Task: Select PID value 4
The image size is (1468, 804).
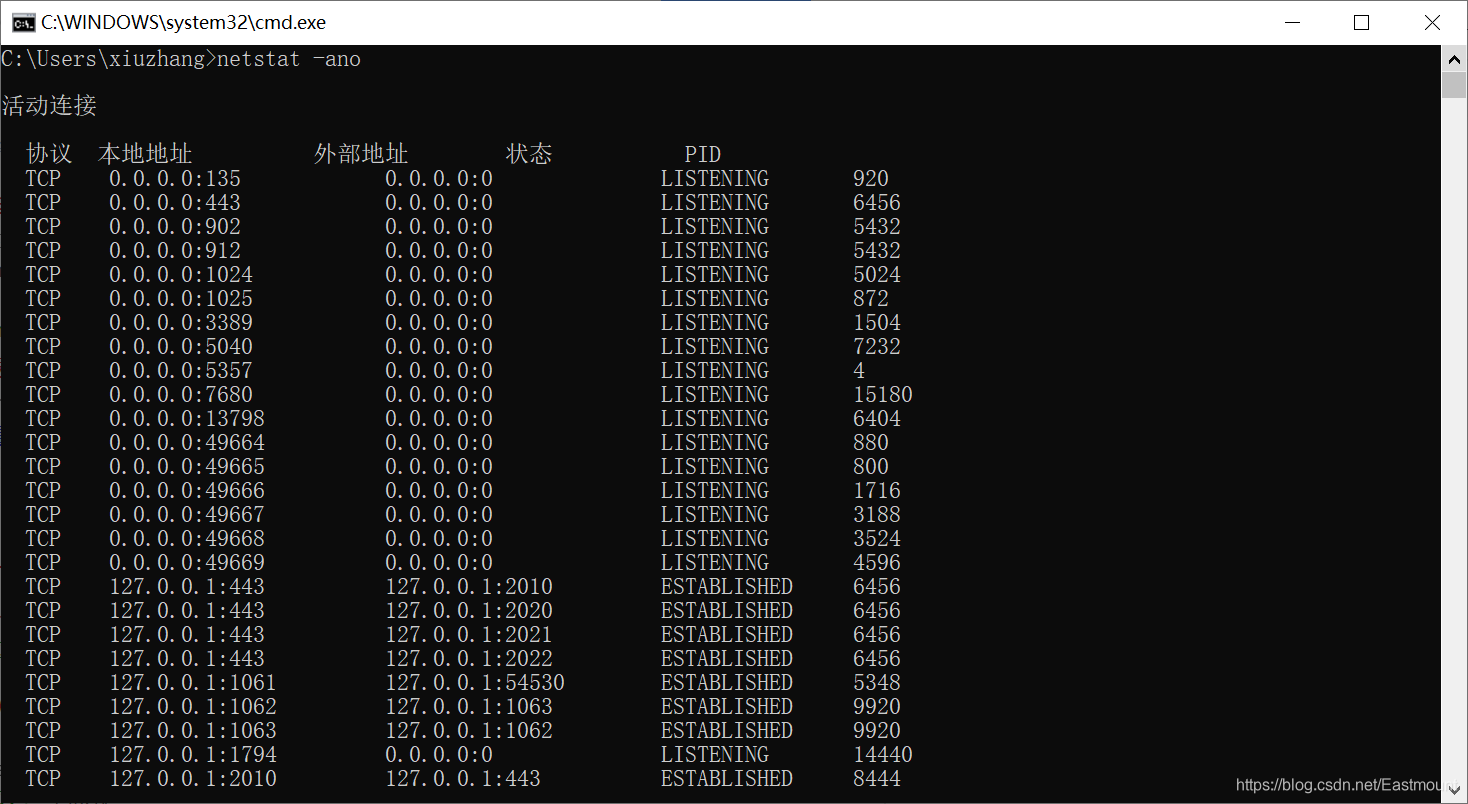Action: coord(859,371)
